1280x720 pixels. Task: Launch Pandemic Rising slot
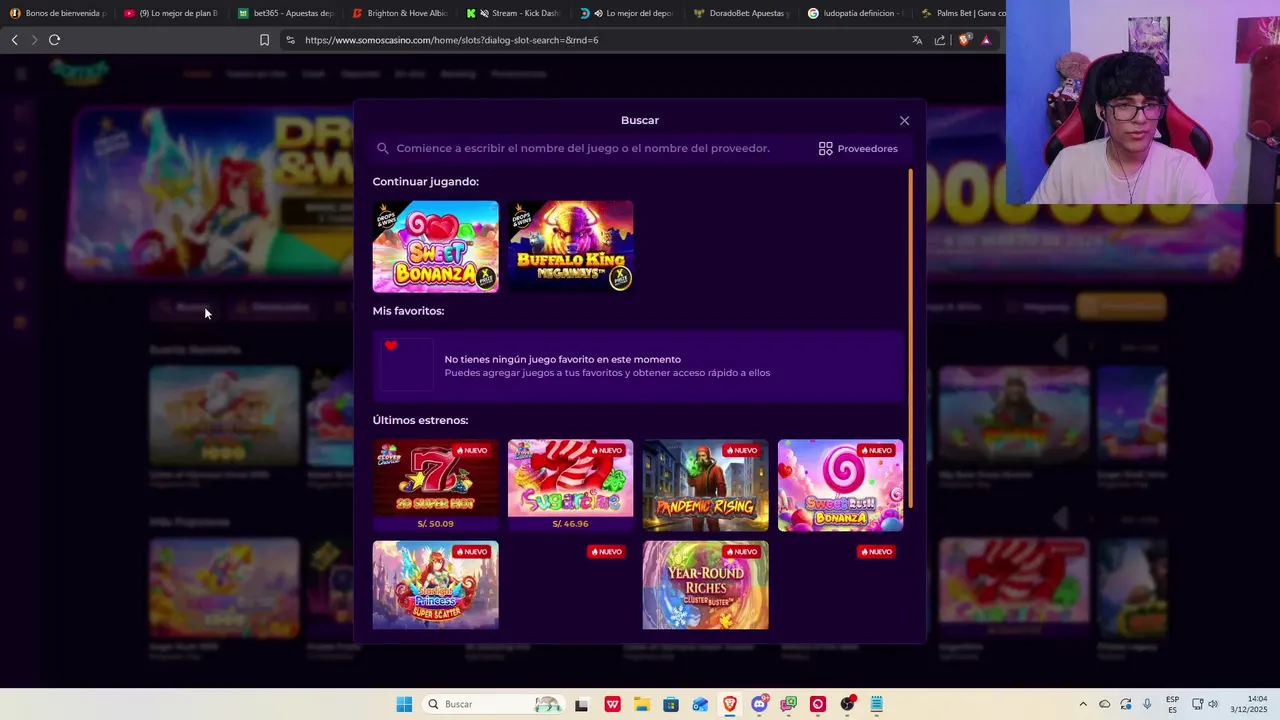point(705,485)
